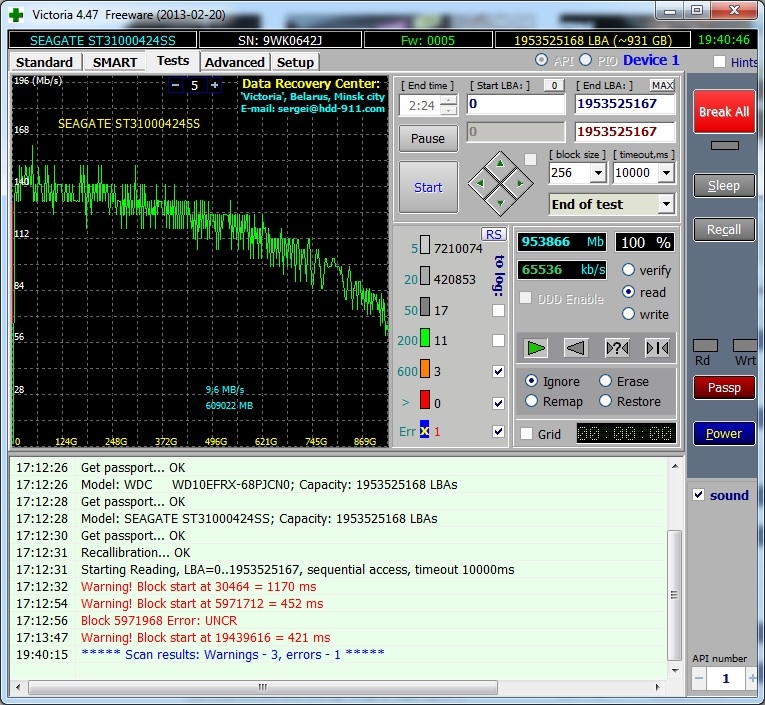Click the Pause button
The height and width of the screenshot is (705, 765).
coord(428,139)
